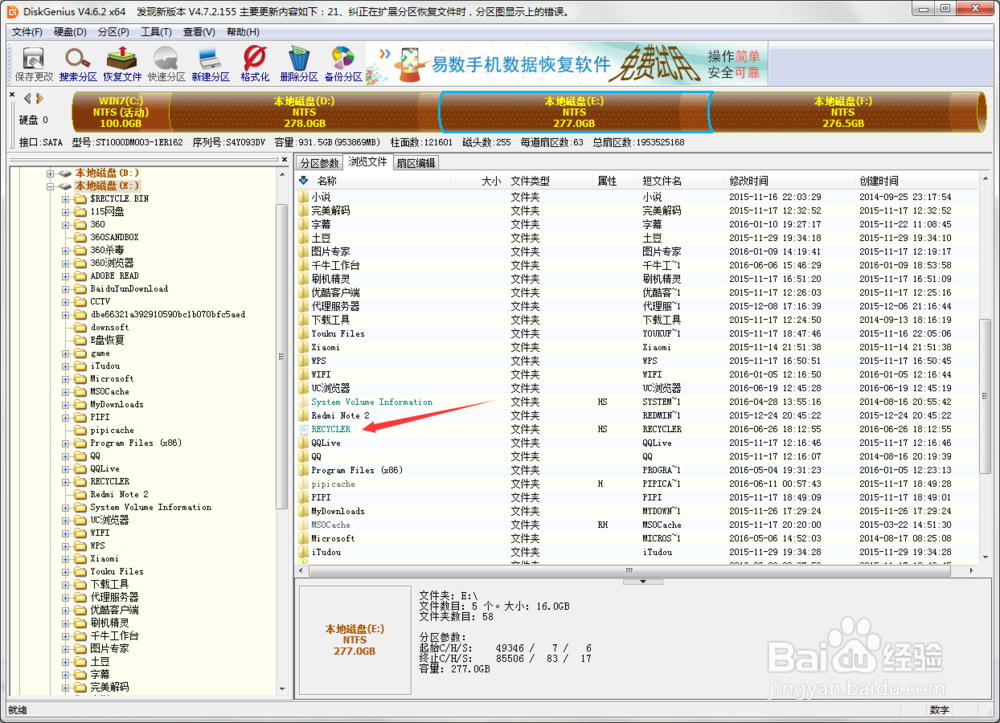The width and height of the screenshot is (1000, 723).
Task: Click the RECYCLER folder icon in file list
Action: pos(304,429)
